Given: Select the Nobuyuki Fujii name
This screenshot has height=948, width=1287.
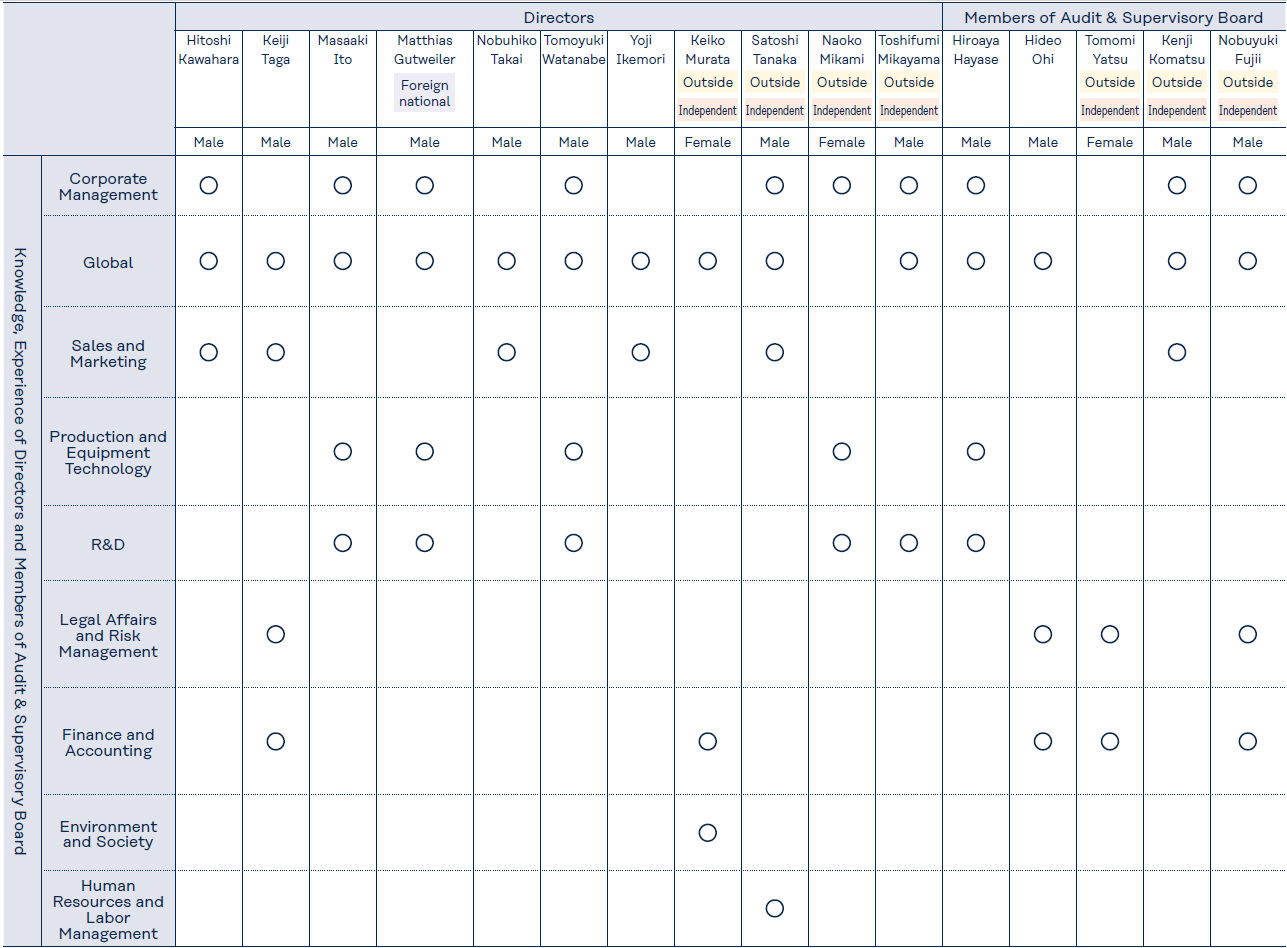Looking at the screenshot, I should pyautogui.click(x=1248, y=50).
